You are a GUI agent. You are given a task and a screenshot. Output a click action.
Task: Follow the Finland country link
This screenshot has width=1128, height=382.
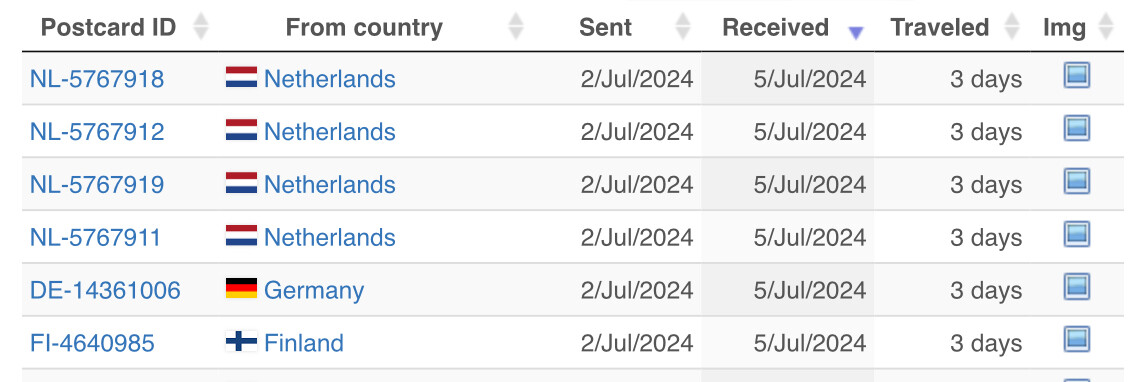click(x=304, y=342)
